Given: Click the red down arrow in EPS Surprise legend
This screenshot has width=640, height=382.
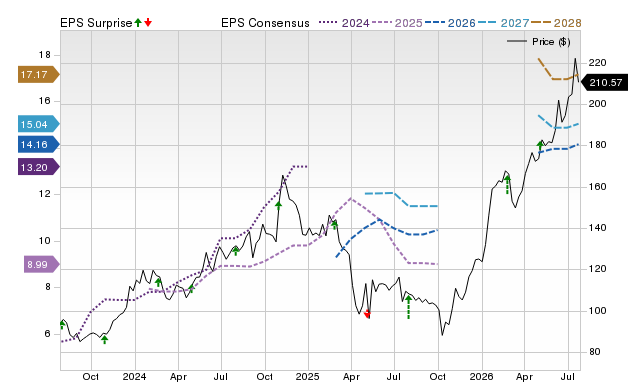Looking at the screenshot, I should pos(148,23).
